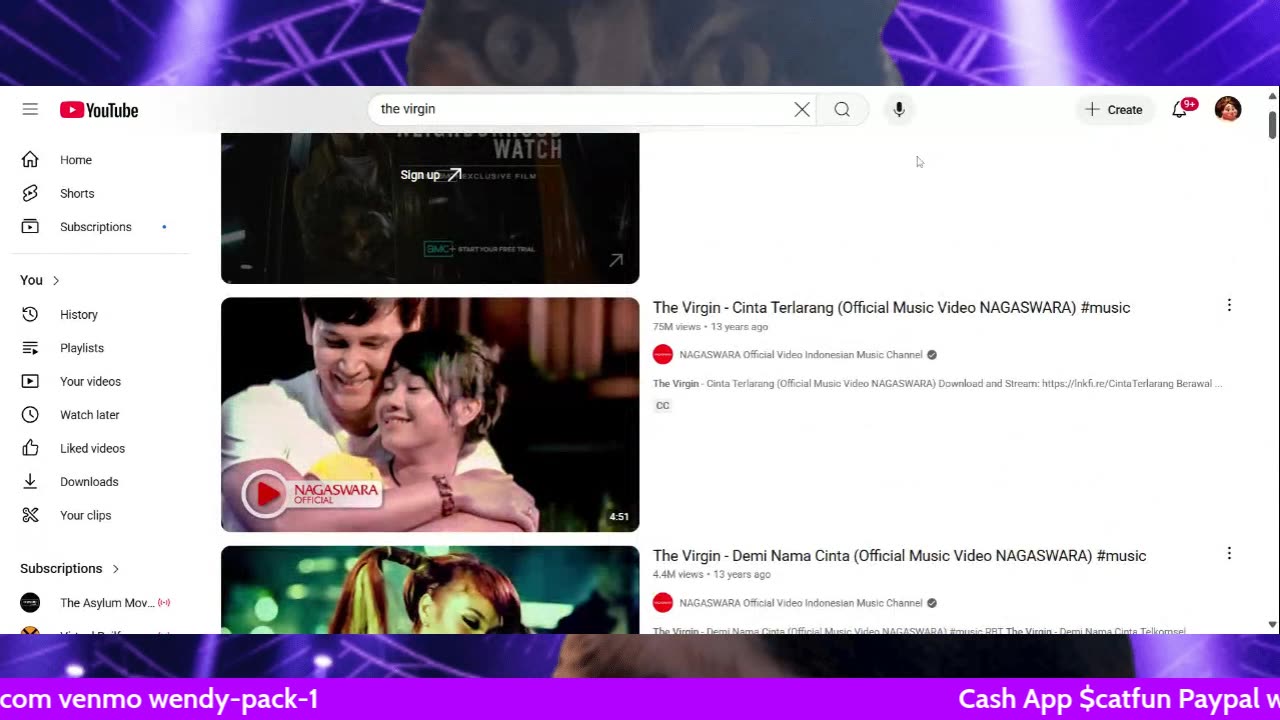
Task: Click the scrollbar down arrow
Action: (x=1272, y=625)
